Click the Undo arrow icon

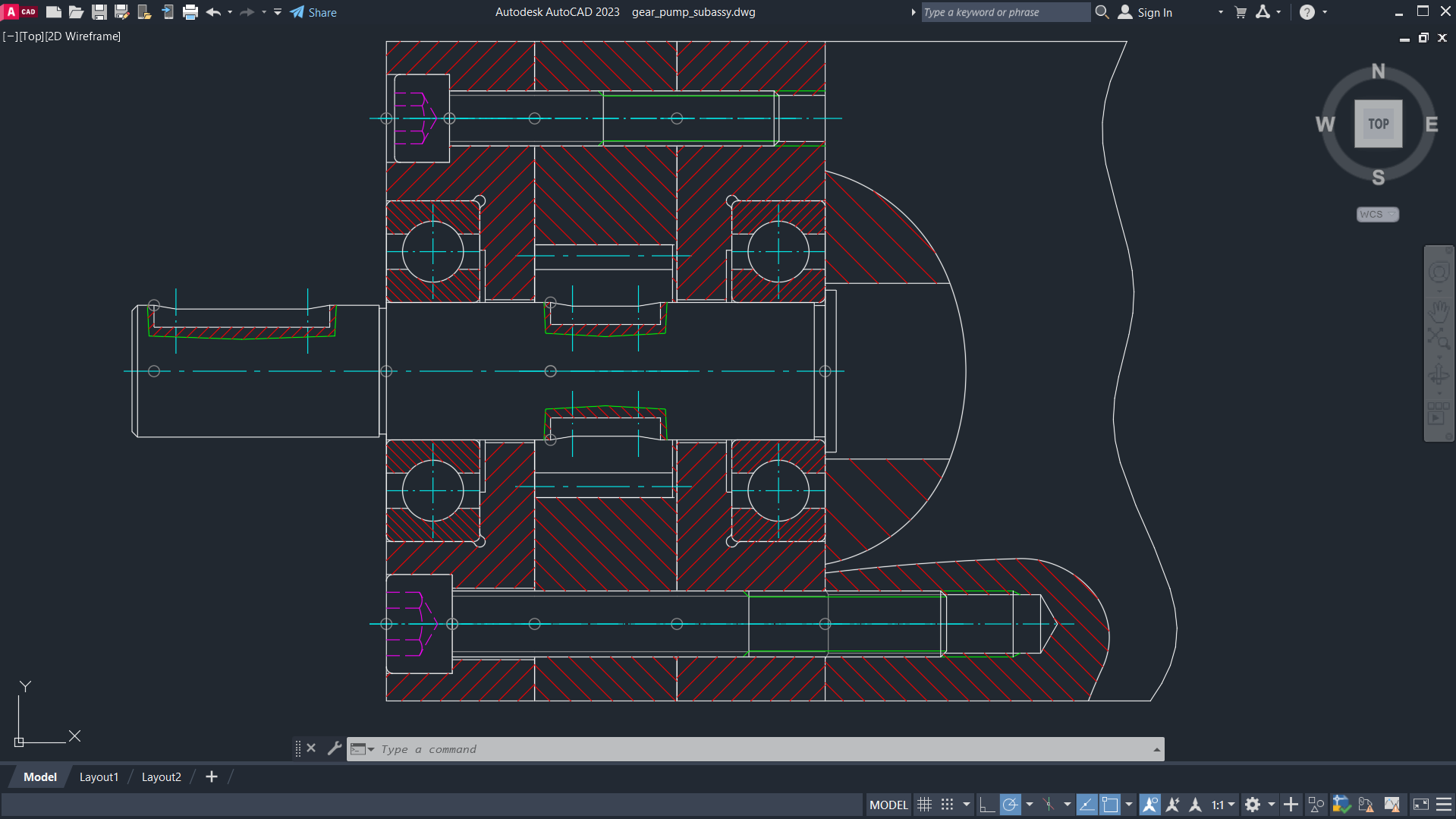[213, 12]
